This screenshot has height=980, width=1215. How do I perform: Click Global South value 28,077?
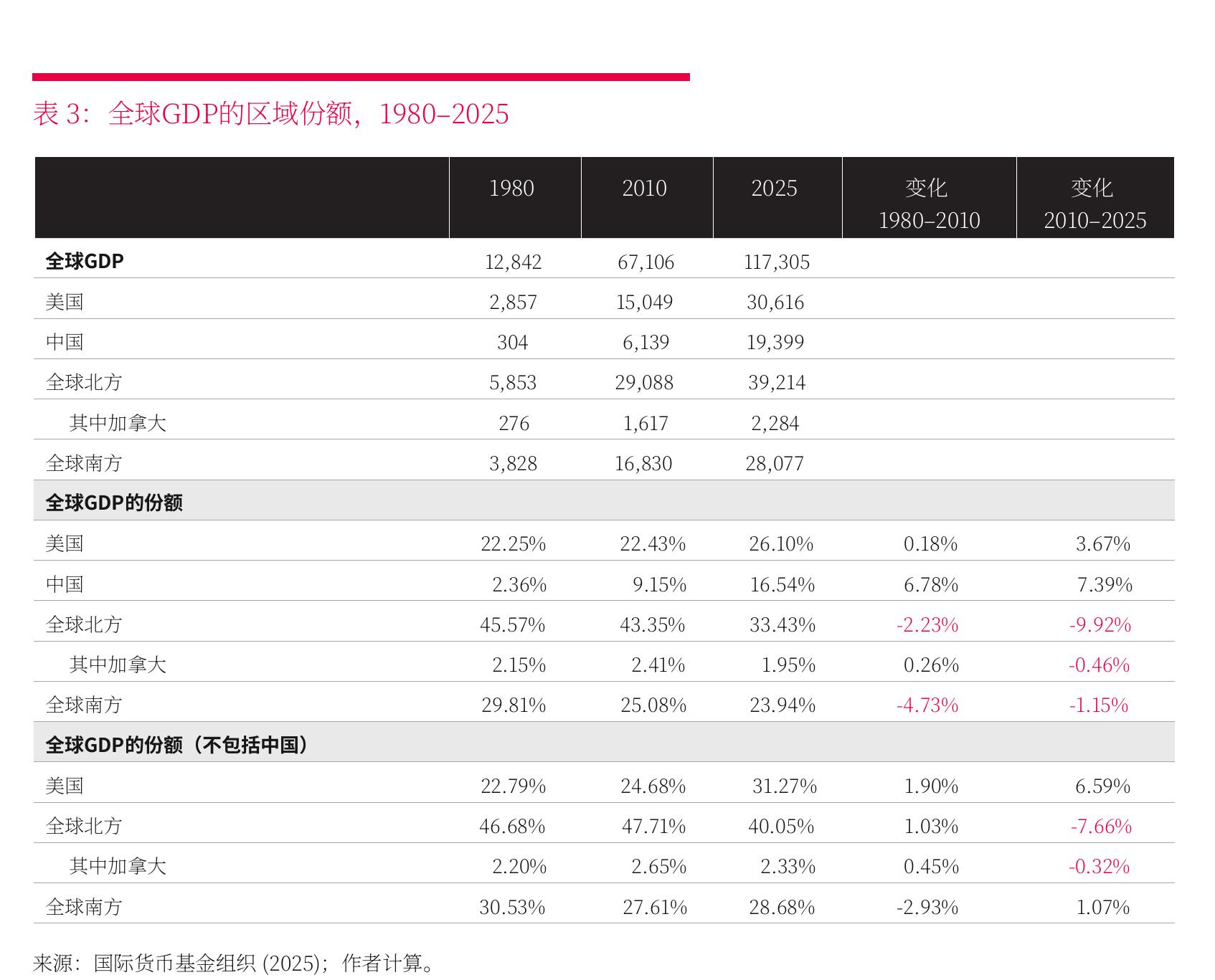pos(775,464)
